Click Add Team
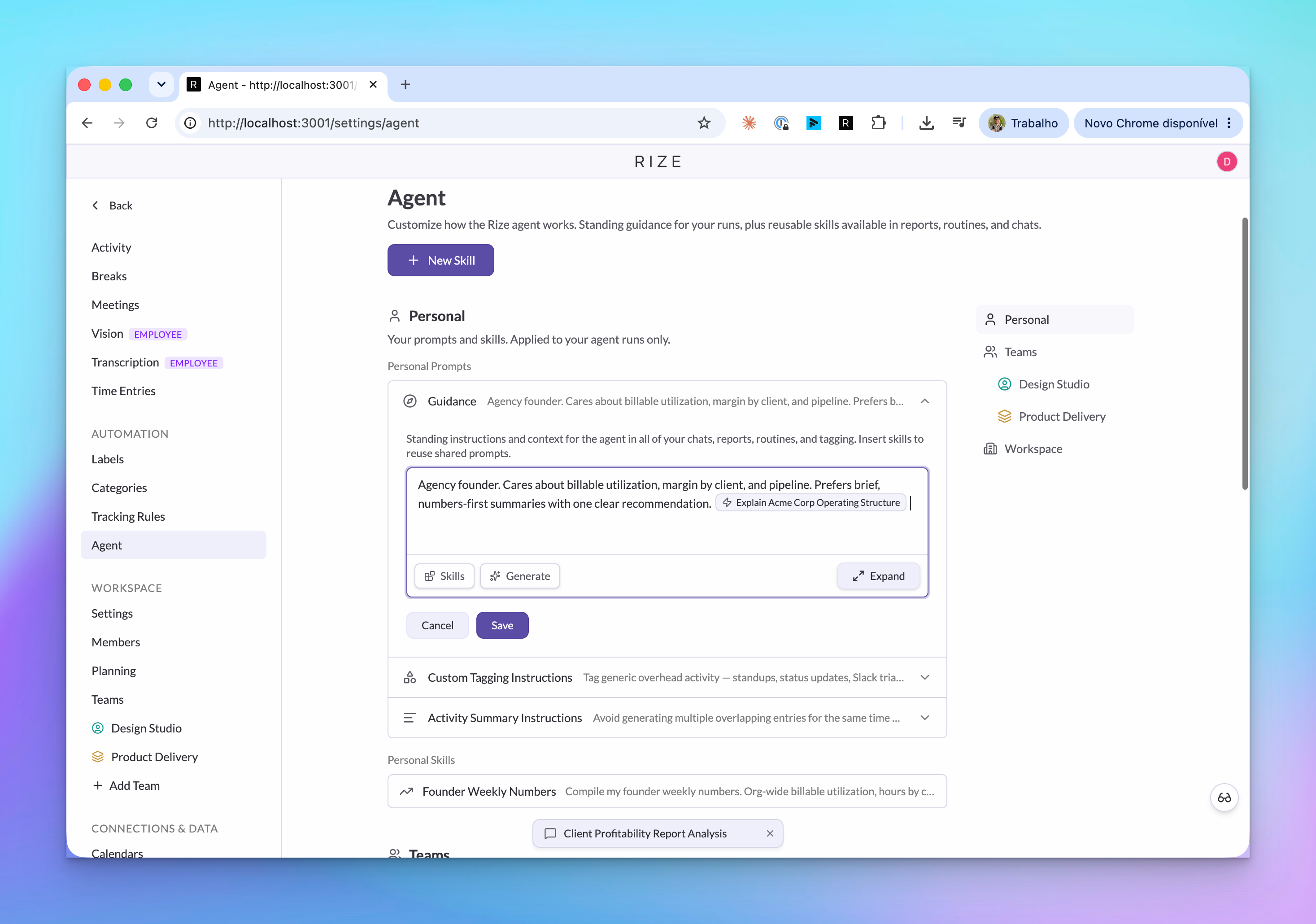This screenshot has width=1316, height=924. 126,785
